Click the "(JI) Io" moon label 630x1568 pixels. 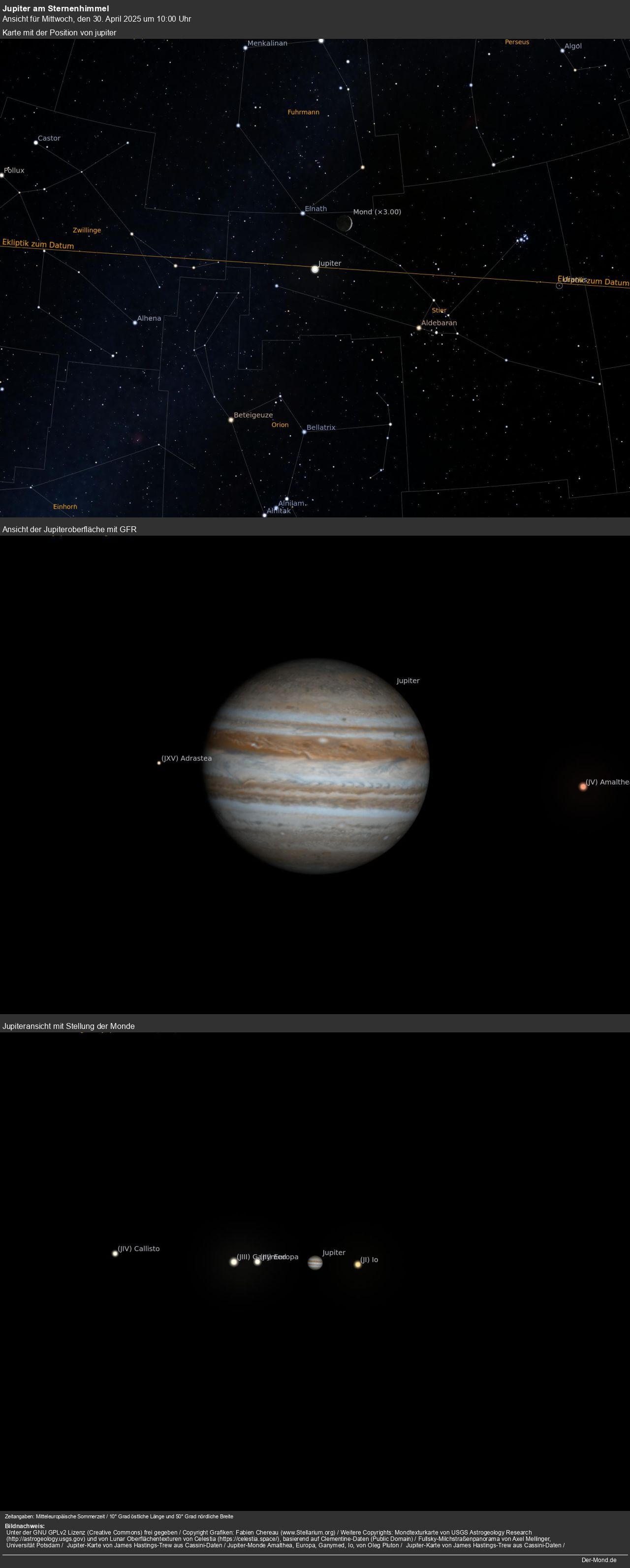point(369,1260)
